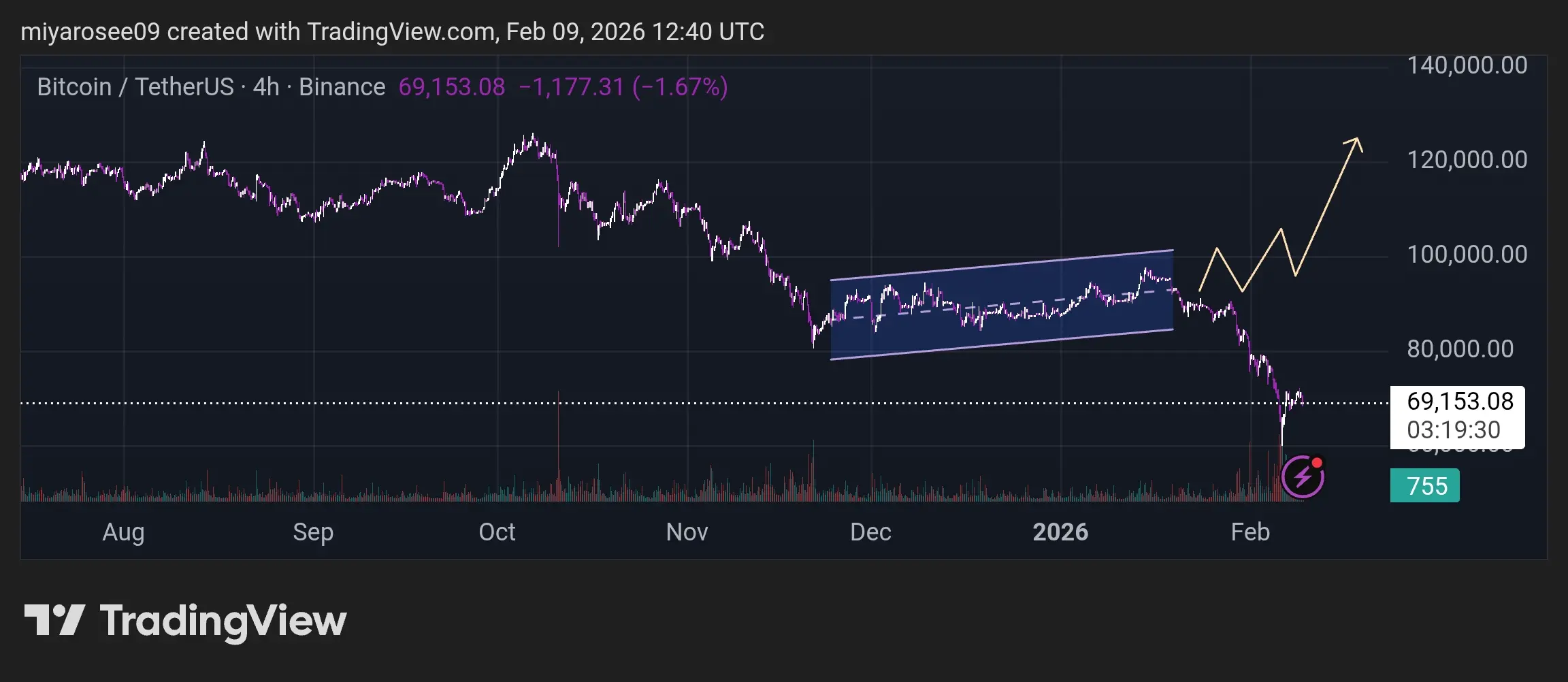The image size is (1568, 682).
Task: Click the Sep label on time axis
Action: coord(313,532)
